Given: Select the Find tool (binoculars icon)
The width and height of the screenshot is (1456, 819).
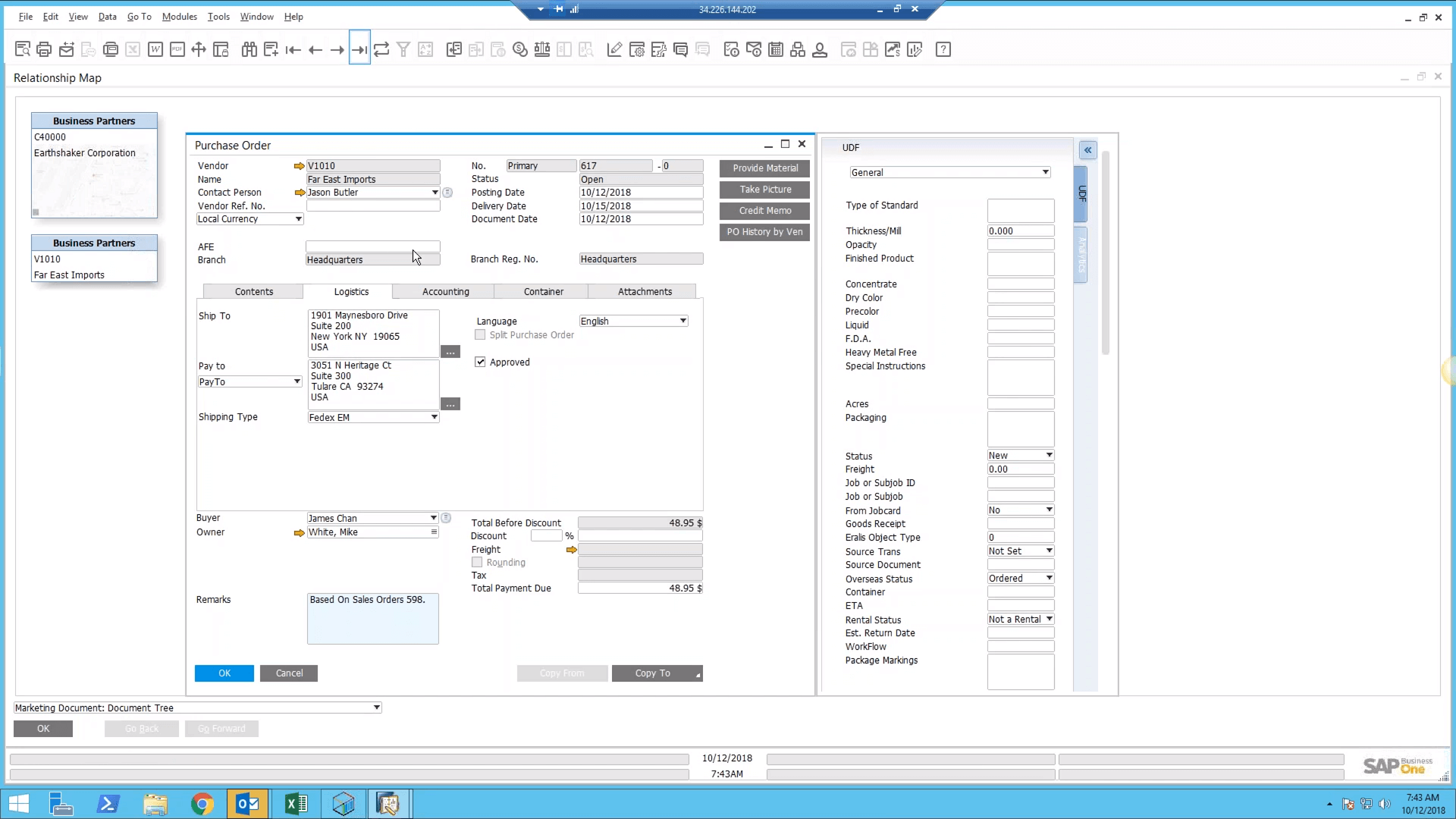Looking at the screenshot, I should [249, 49].
